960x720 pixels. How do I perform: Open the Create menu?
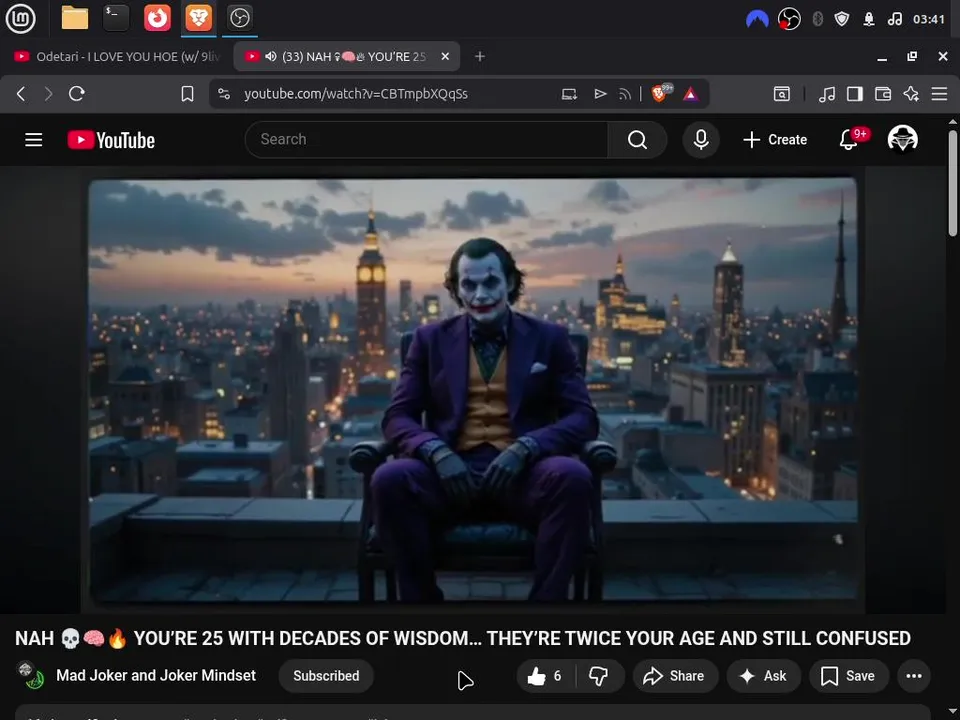[775, 140]
